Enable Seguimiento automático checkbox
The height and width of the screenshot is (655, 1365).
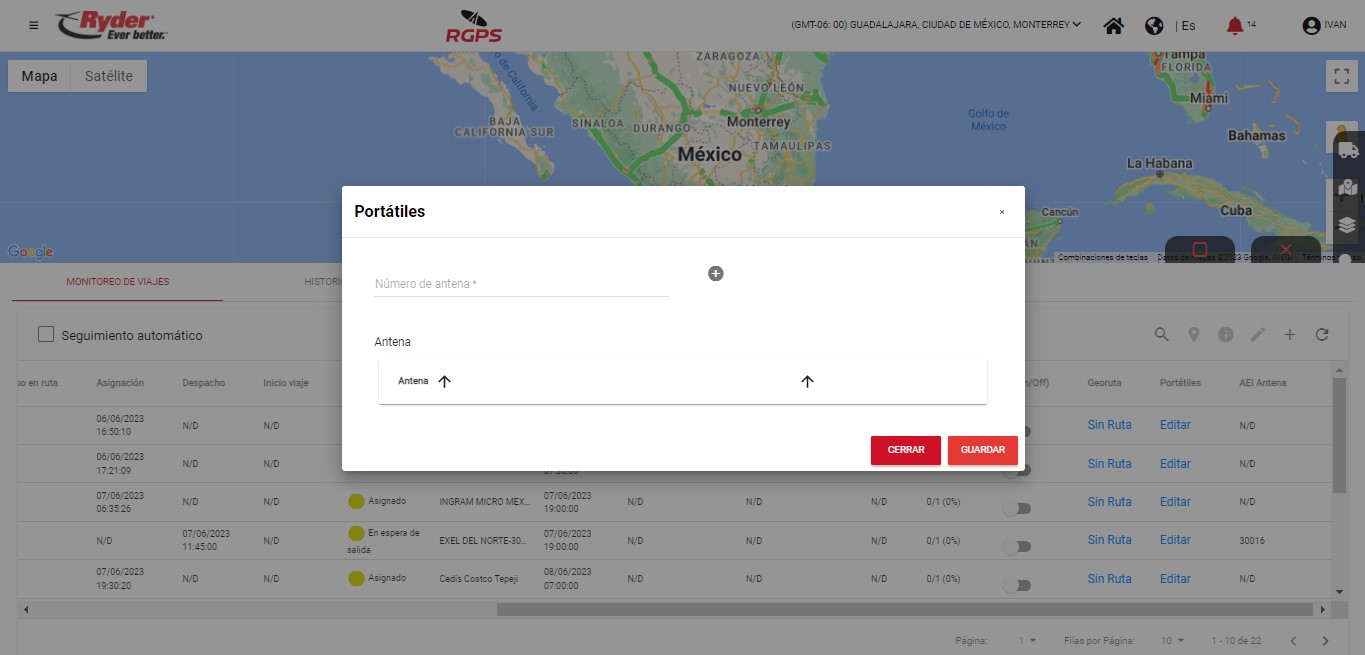click(46, 335)
